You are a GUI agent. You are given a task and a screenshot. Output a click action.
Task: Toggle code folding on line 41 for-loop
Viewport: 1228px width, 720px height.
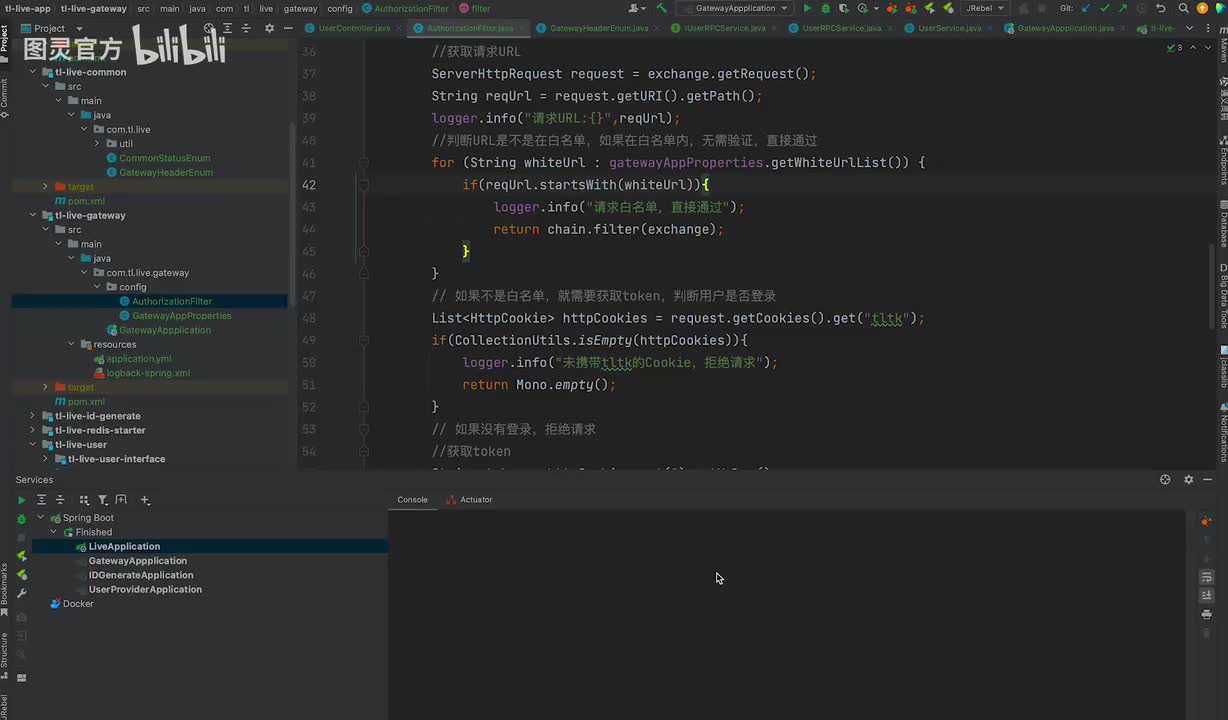pyautogui.click(x=364, y=162)
